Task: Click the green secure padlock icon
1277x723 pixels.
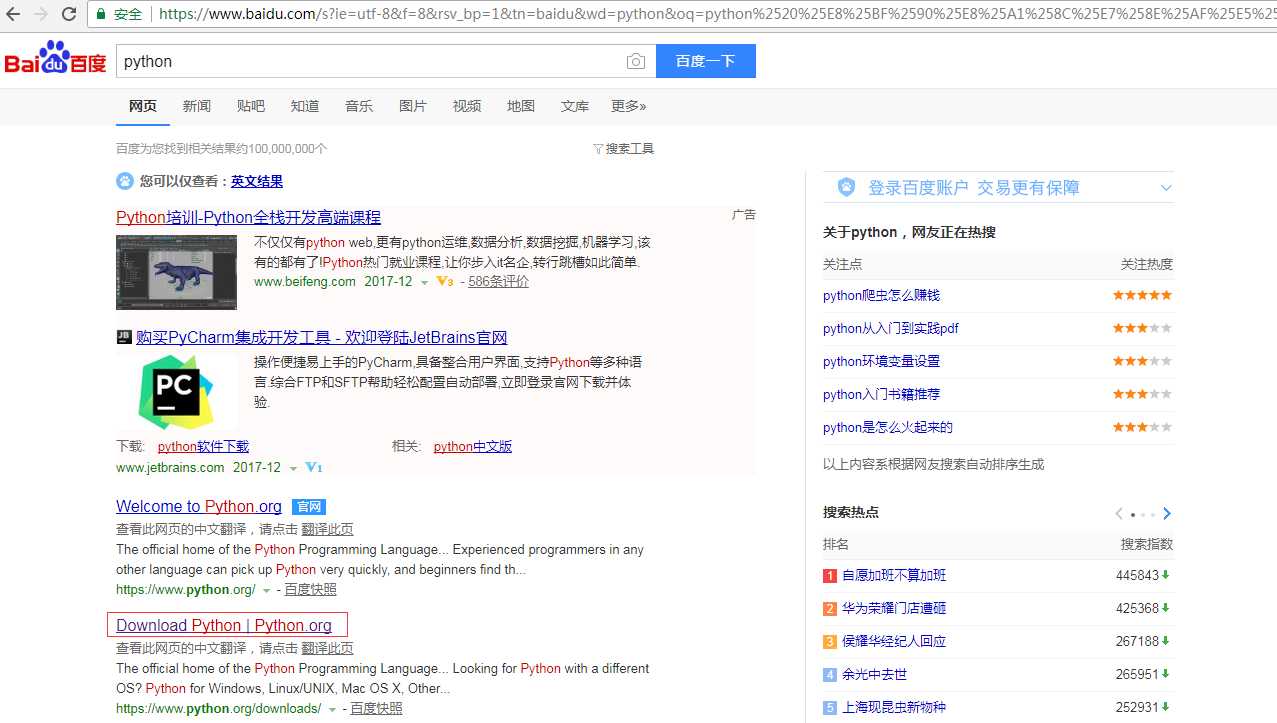Action: (101, 14)
